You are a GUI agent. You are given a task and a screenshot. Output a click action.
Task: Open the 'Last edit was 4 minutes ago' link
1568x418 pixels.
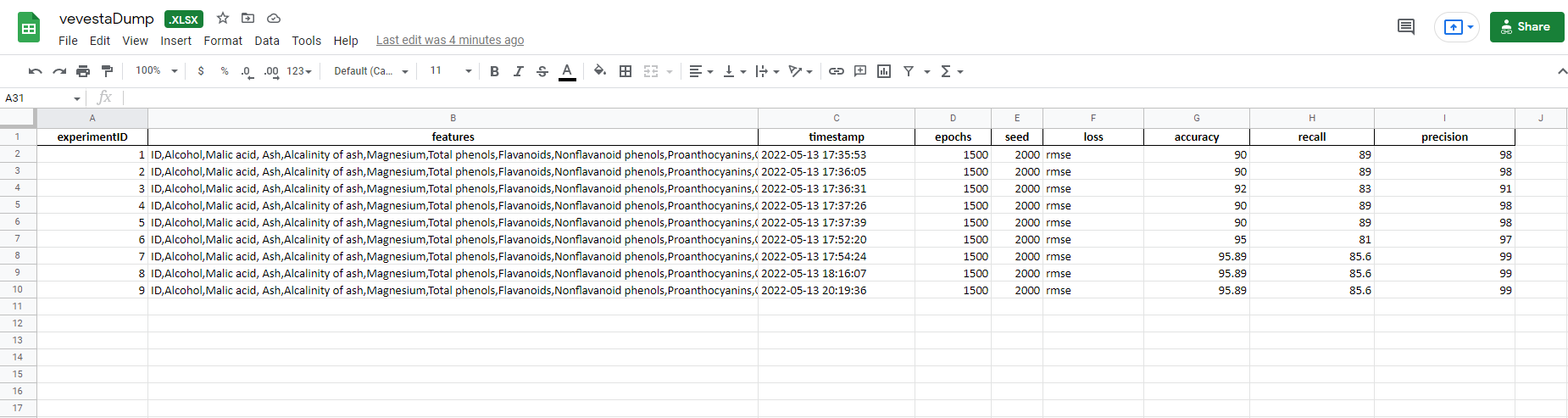point(450,40)
